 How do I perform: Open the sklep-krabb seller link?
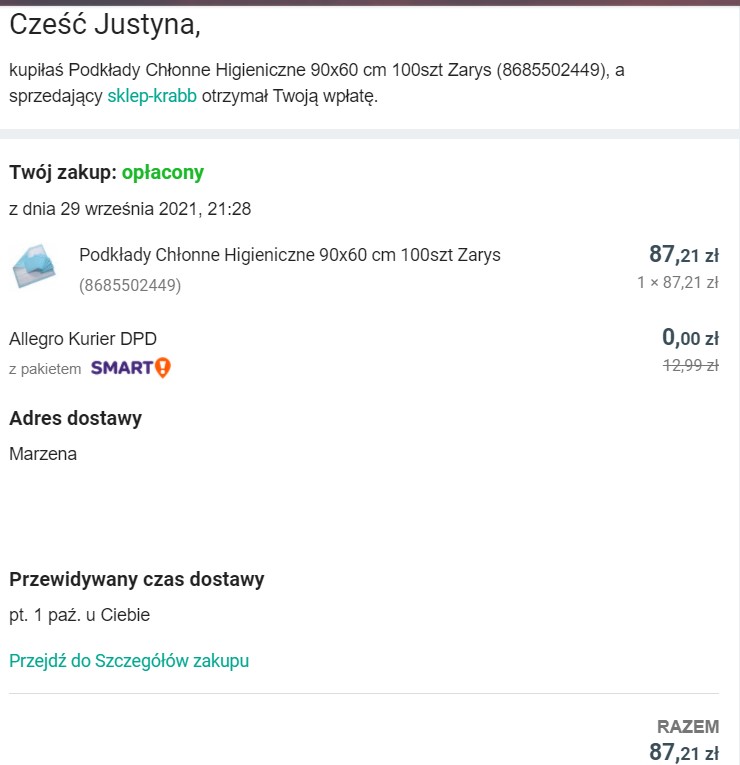(x=152, y=97)
